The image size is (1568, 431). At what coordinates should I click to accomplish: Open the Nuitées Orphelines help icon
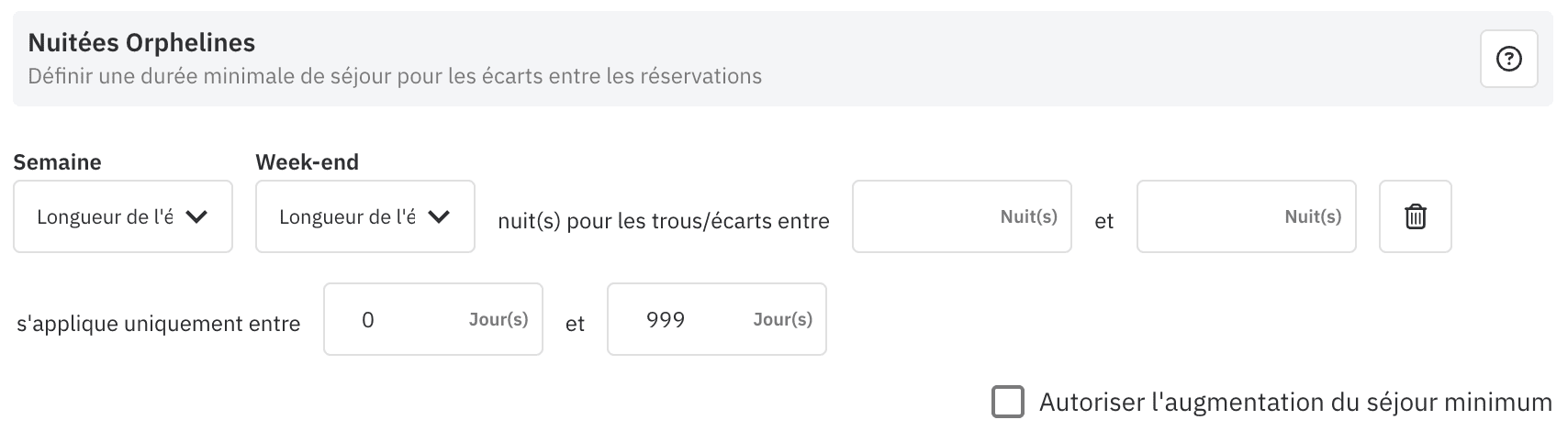coord(1508,60)
